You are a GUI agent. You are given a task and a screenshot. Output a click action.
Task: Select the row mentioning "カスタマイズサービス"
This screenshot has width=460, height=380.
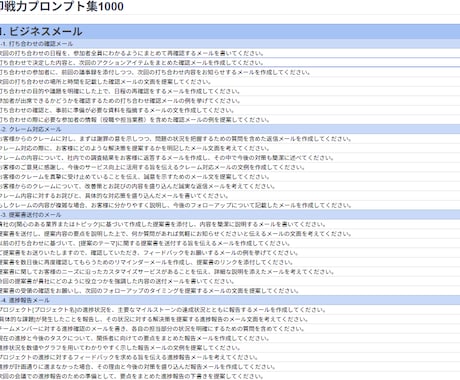230,272
